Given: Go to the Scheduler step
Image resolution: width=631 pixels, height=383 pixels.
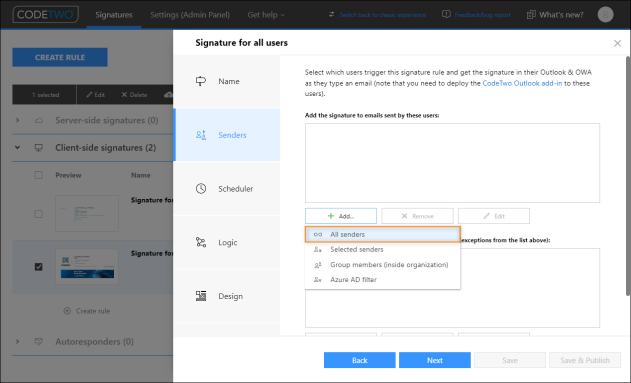Looking at the screenshot, I should coord(227,189).
